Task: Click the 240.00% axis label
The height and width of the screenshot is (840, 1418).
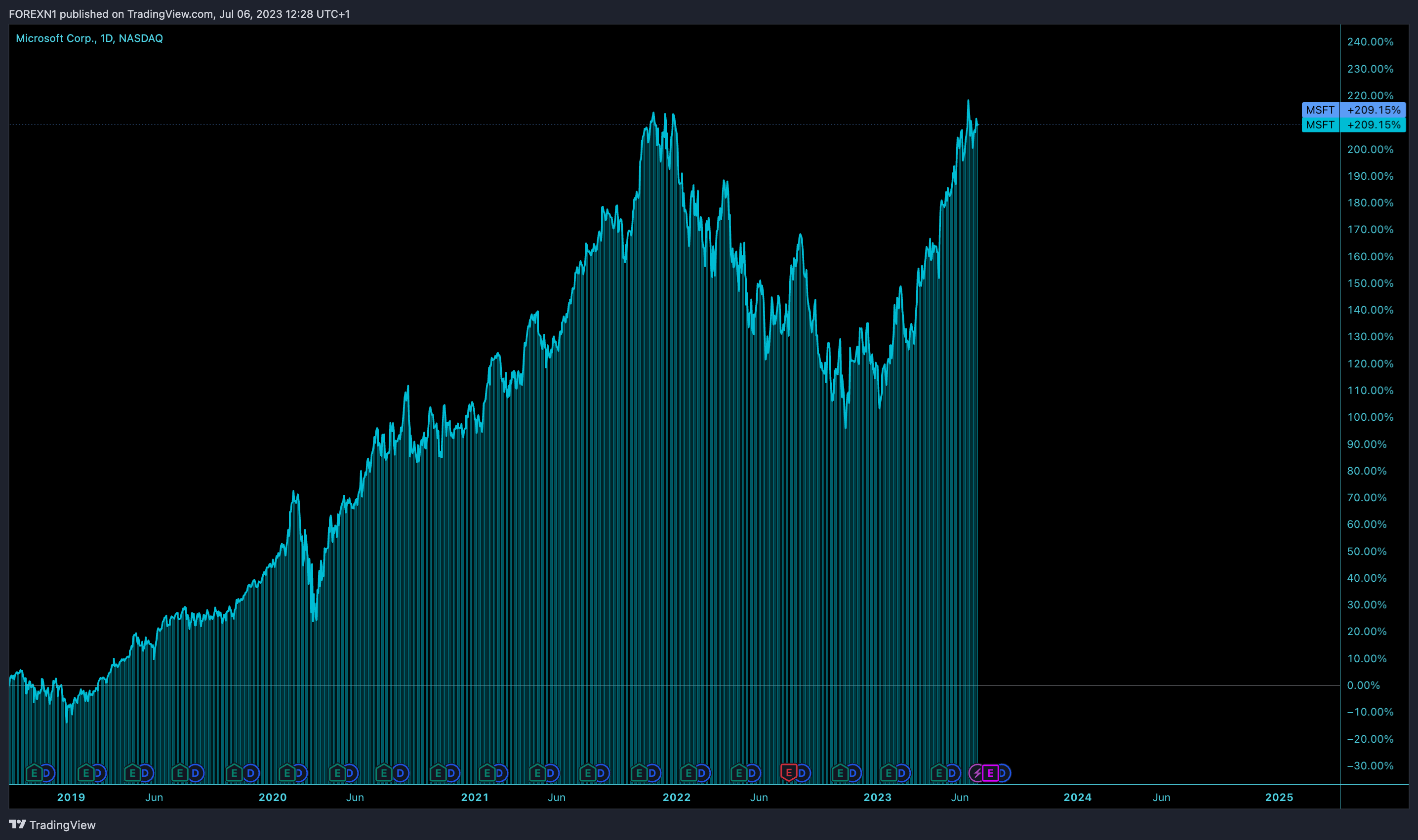Action: click(x=1370, y=42)
